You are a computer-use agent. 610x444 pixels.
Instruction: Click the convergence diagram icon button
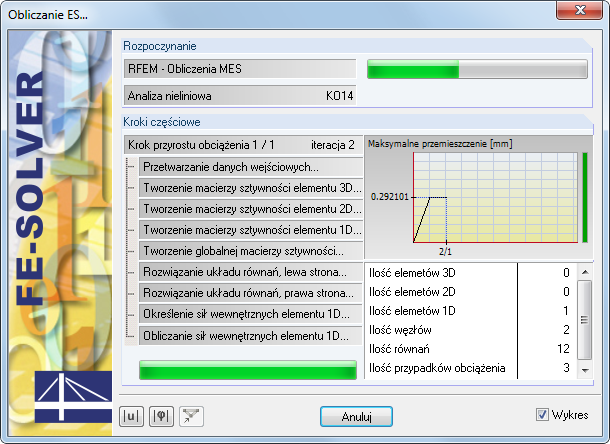click(x=191, y=416)
